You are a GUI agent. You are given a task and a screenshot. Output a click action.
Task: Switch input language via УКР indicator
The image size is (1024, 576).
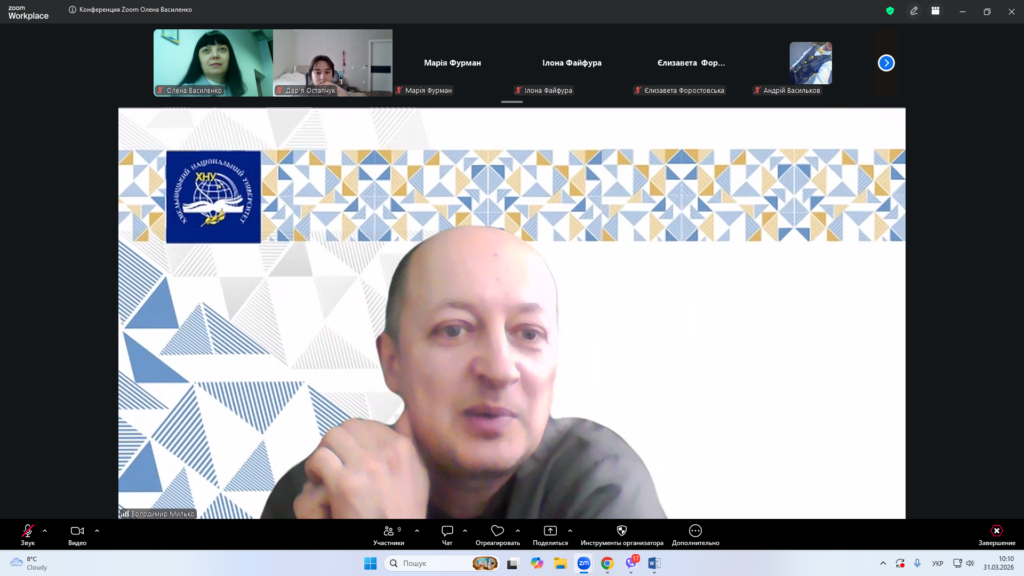pos(937,563)
